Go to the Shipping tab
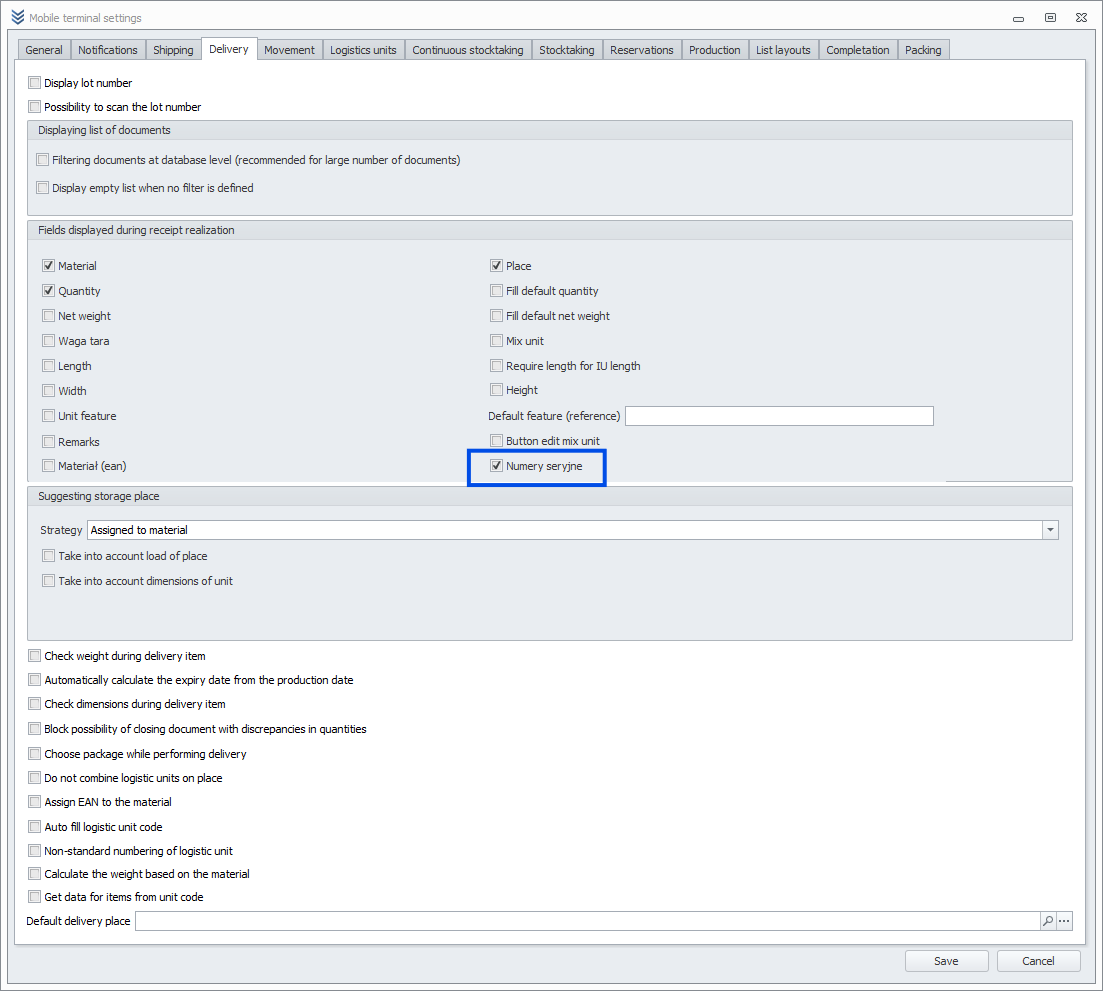 pos(173,50)
